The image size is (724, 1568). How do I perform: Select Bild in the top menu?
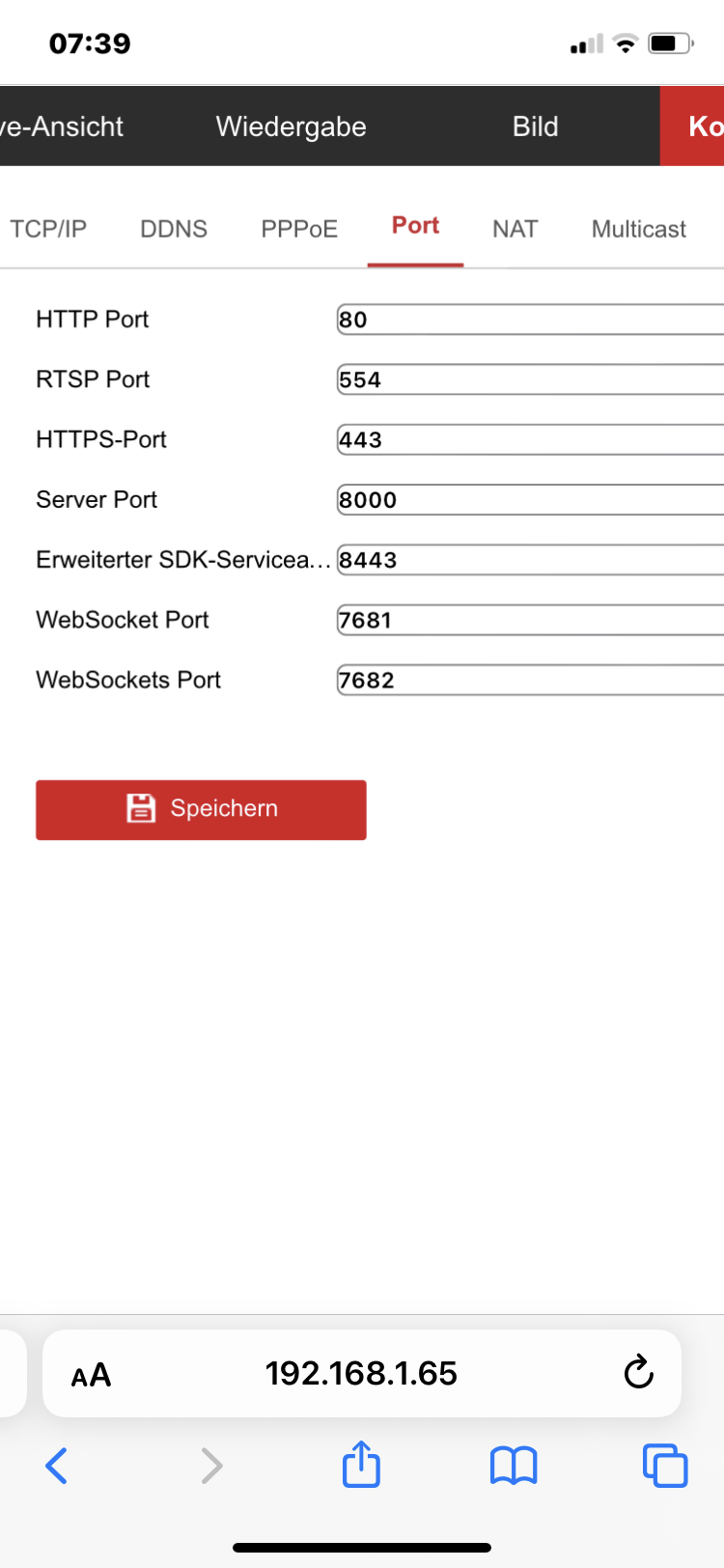point(535,126)
